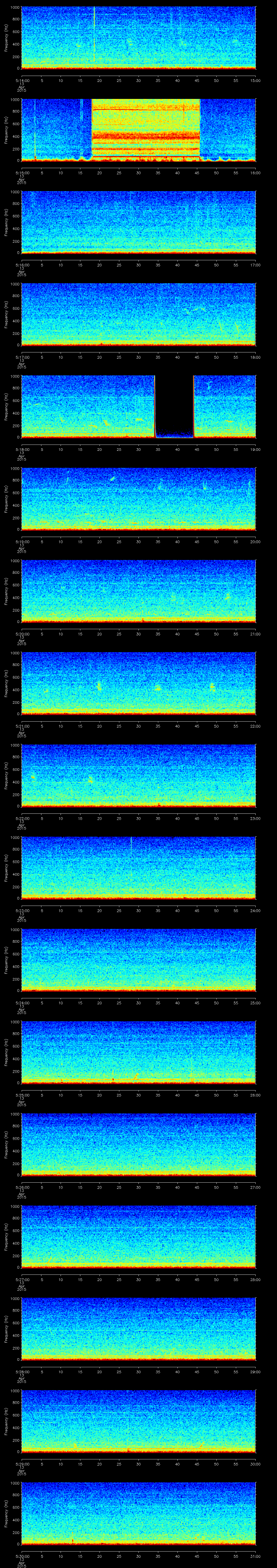Open the 5:16:00 spectrogram panel
This screenshot has width=277, height=1568.
tap(138, 222)
